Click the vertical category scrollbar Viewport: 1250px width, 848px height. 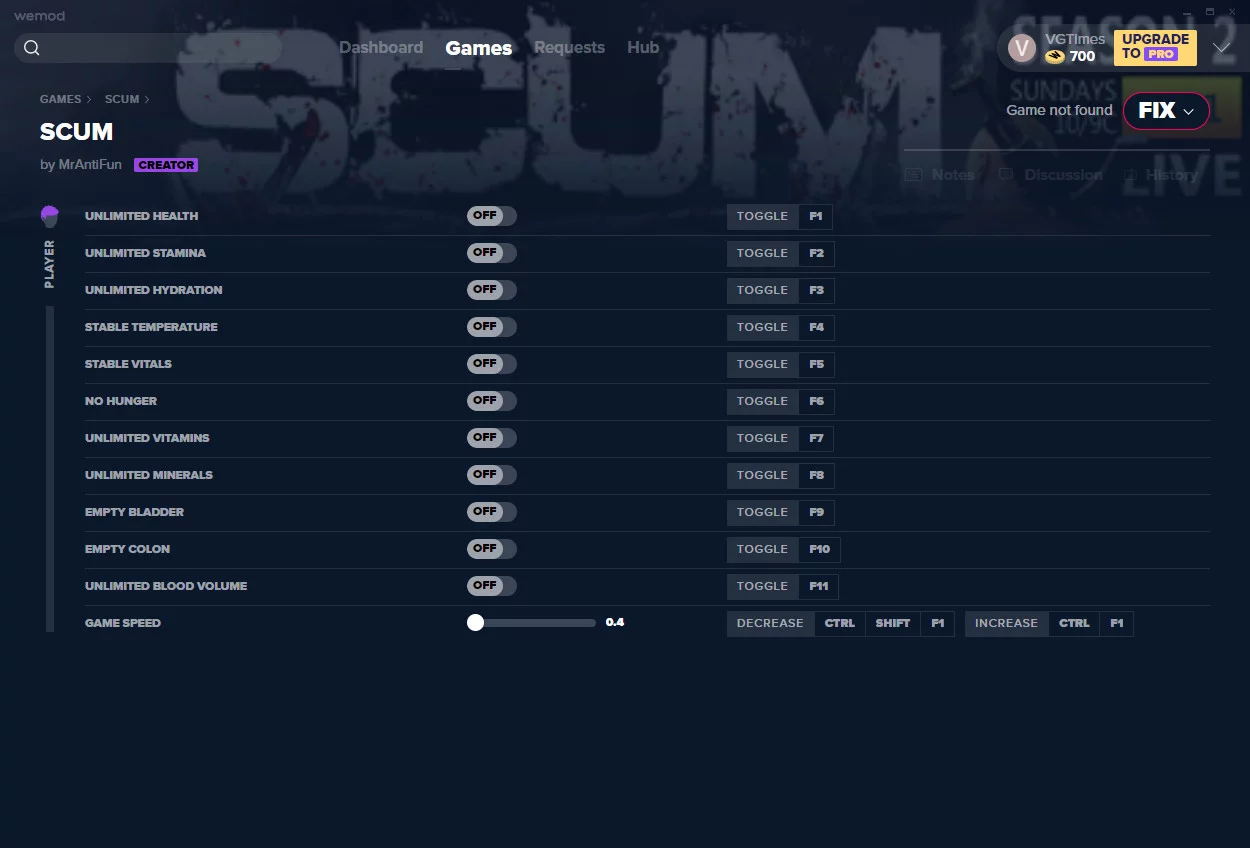(50, 469)
